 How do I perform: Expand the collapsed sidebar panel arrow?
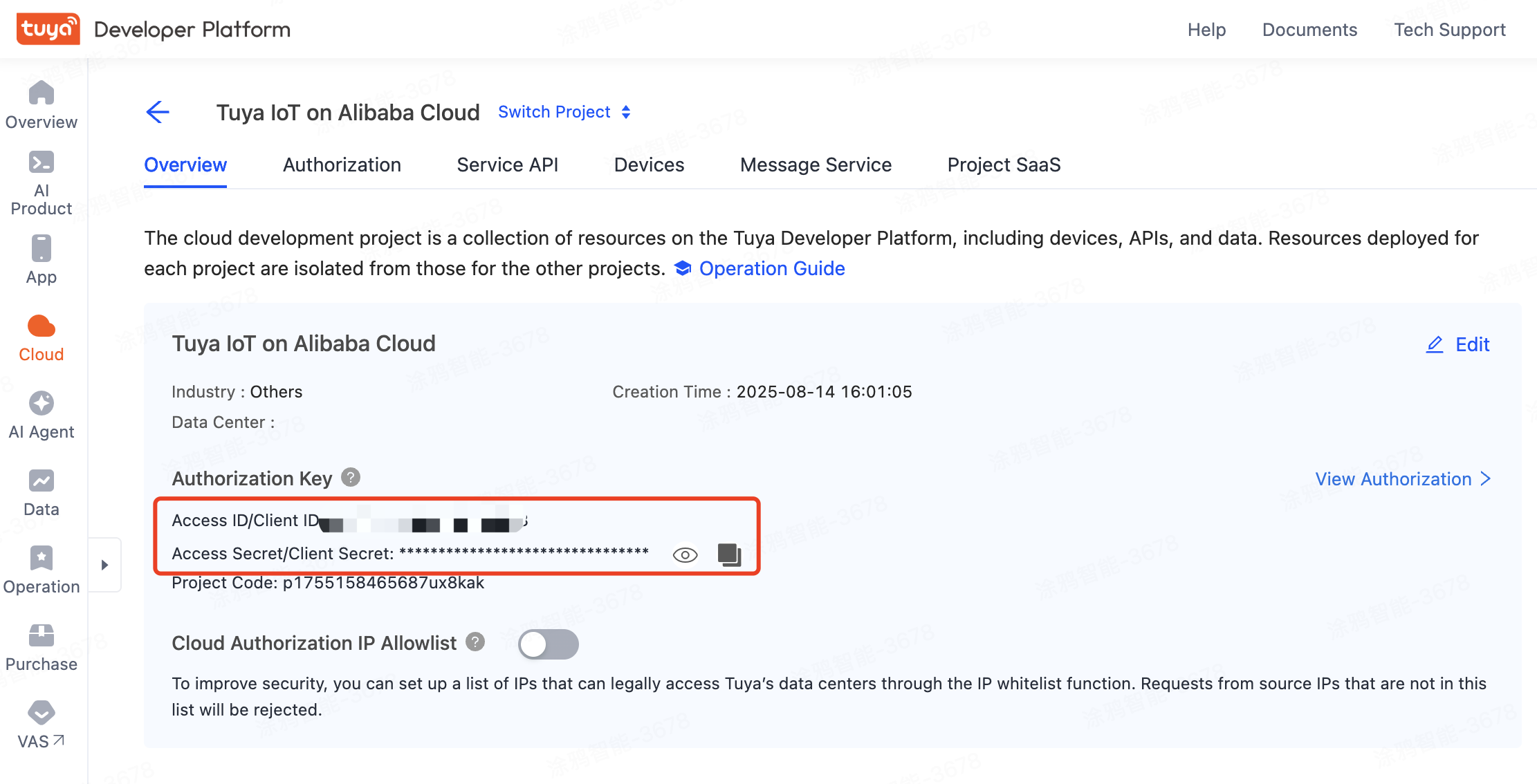[x=105, y=565]
